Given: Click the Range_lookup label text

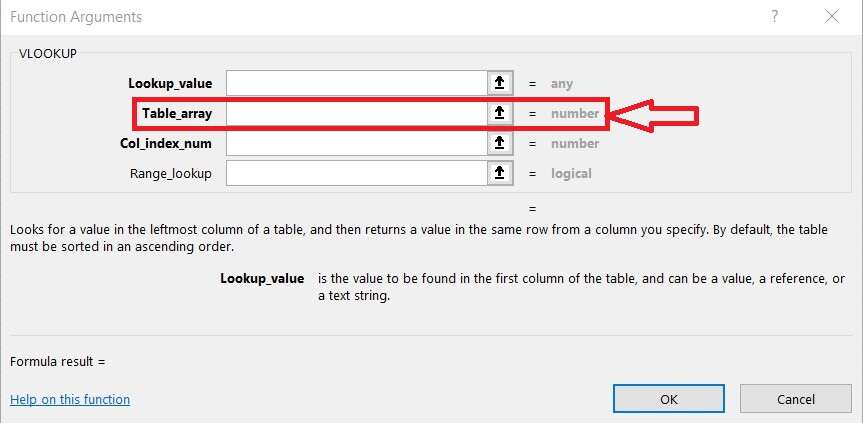Looking at the screenshot, I should tap(171, 173).
